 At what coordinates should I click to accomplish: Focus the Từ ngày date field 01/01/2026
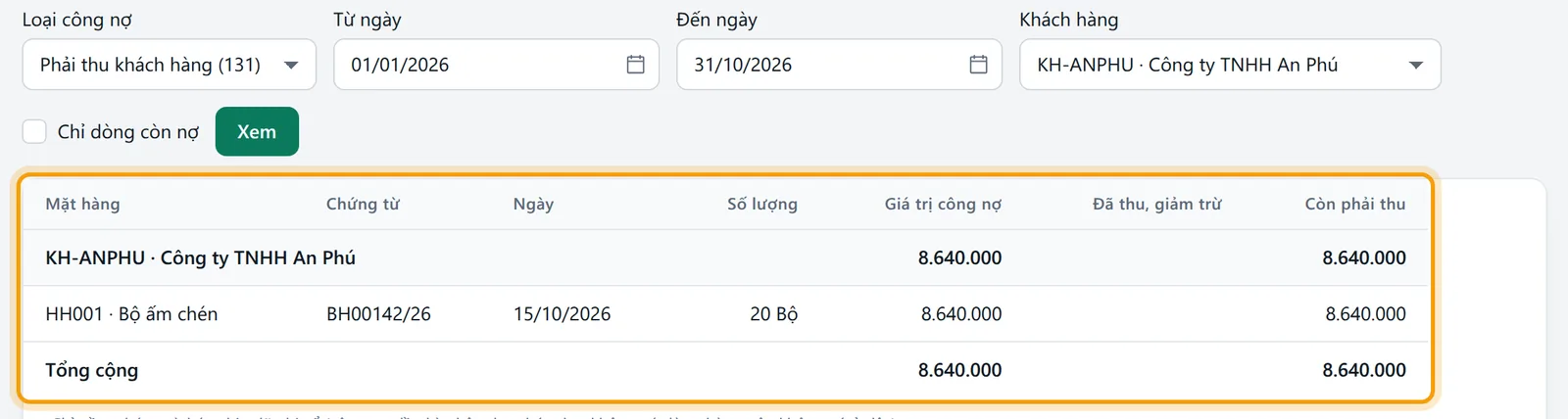[x=496, y=65]
